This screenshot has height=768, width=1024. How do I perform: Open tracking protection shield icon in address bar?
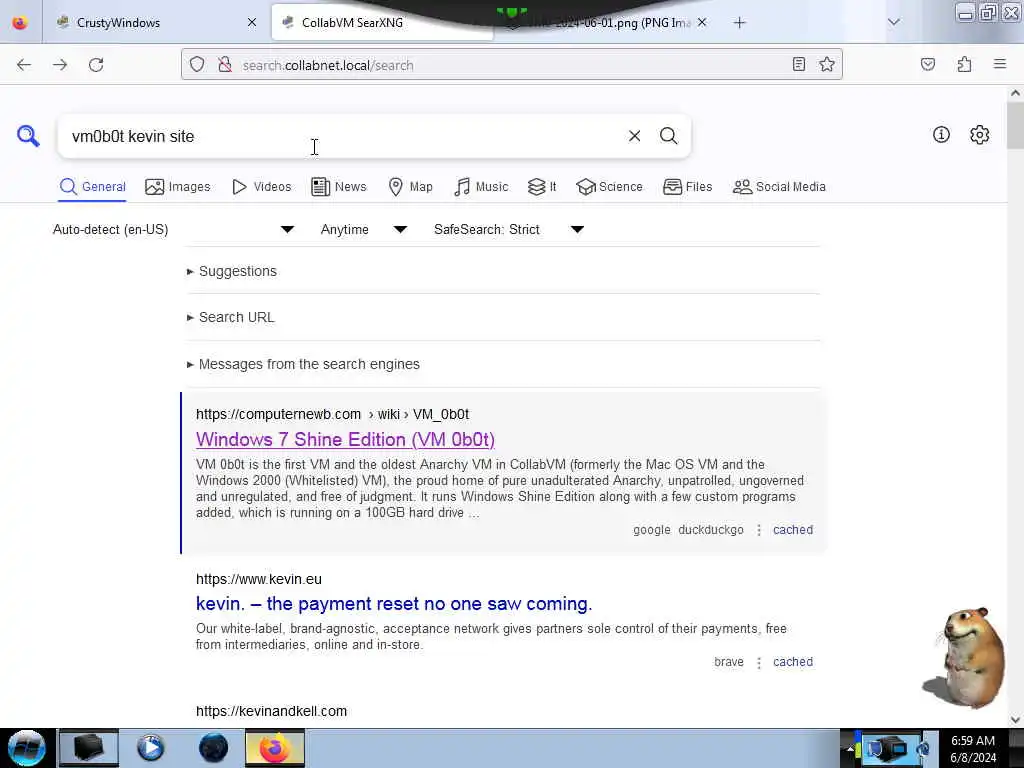[x=197, y=65]
